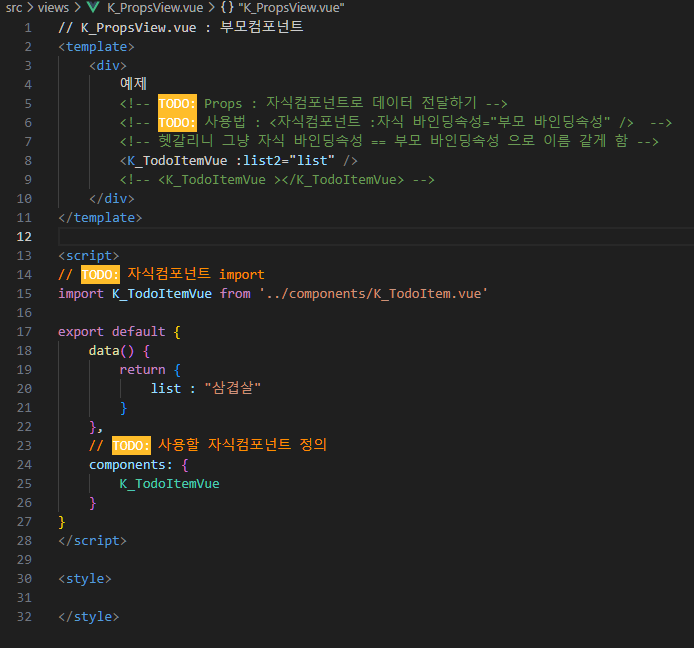This screenshot has width=694, height=648.
Task: Click the text '예제' on line 4
Action: pyautogui.click(x=133, y=84)
